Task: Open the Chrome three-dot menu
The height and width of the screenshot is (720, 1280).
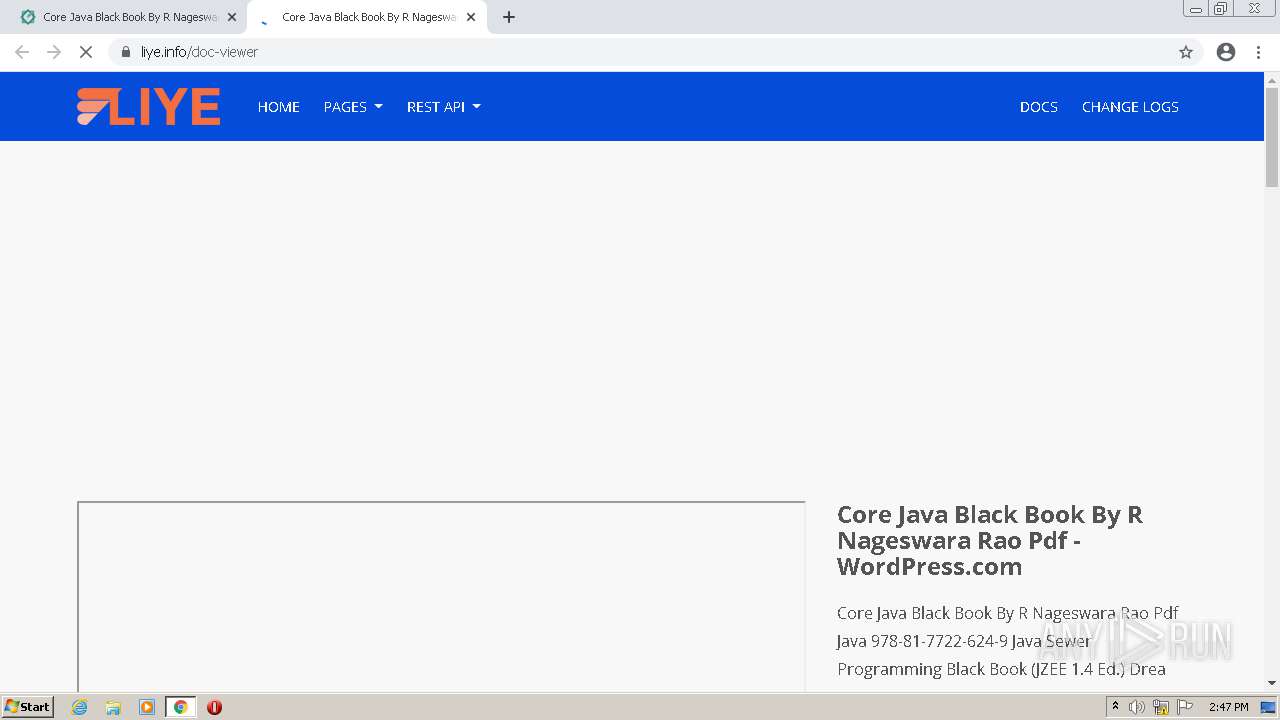Action: point(1259,52)
